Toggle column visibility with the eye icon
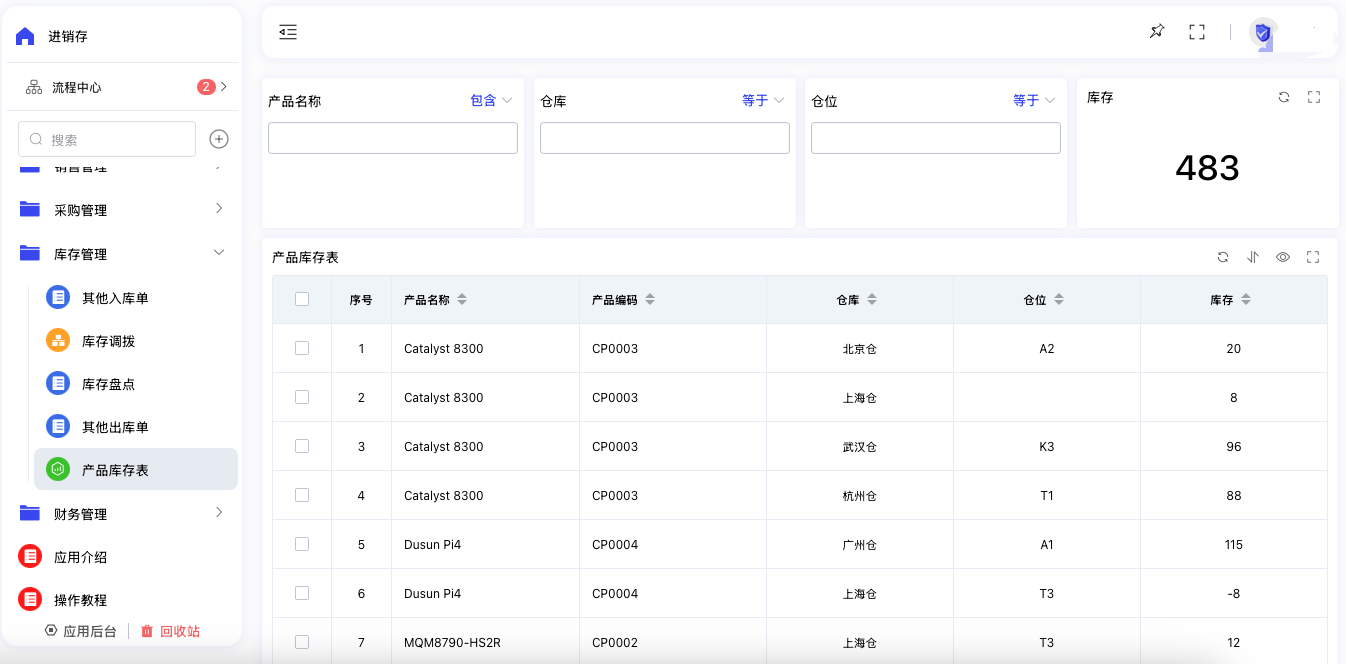Image resolution: width=1346 pixels, height=664 pixels. (1283, 257)
